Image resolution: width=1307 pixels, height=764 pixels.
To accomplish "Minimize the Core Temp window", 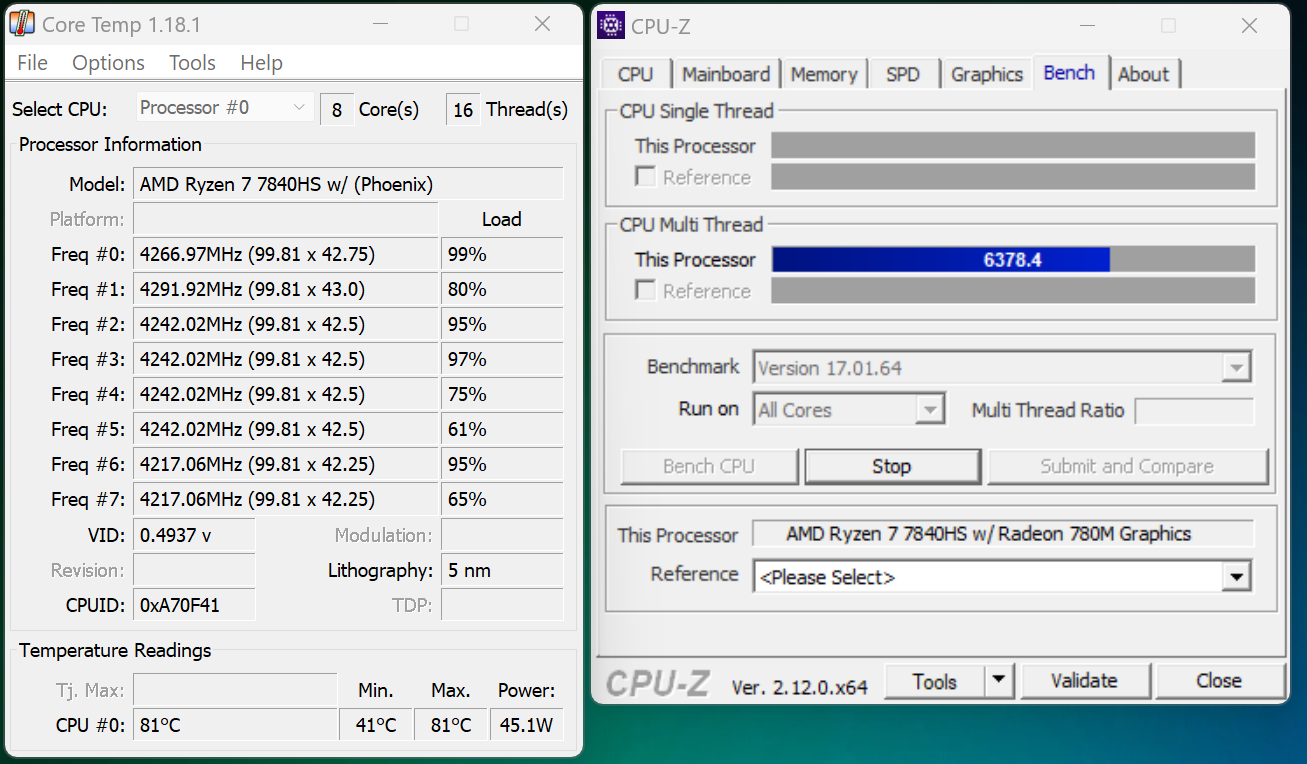I will [x=380, y=24].
